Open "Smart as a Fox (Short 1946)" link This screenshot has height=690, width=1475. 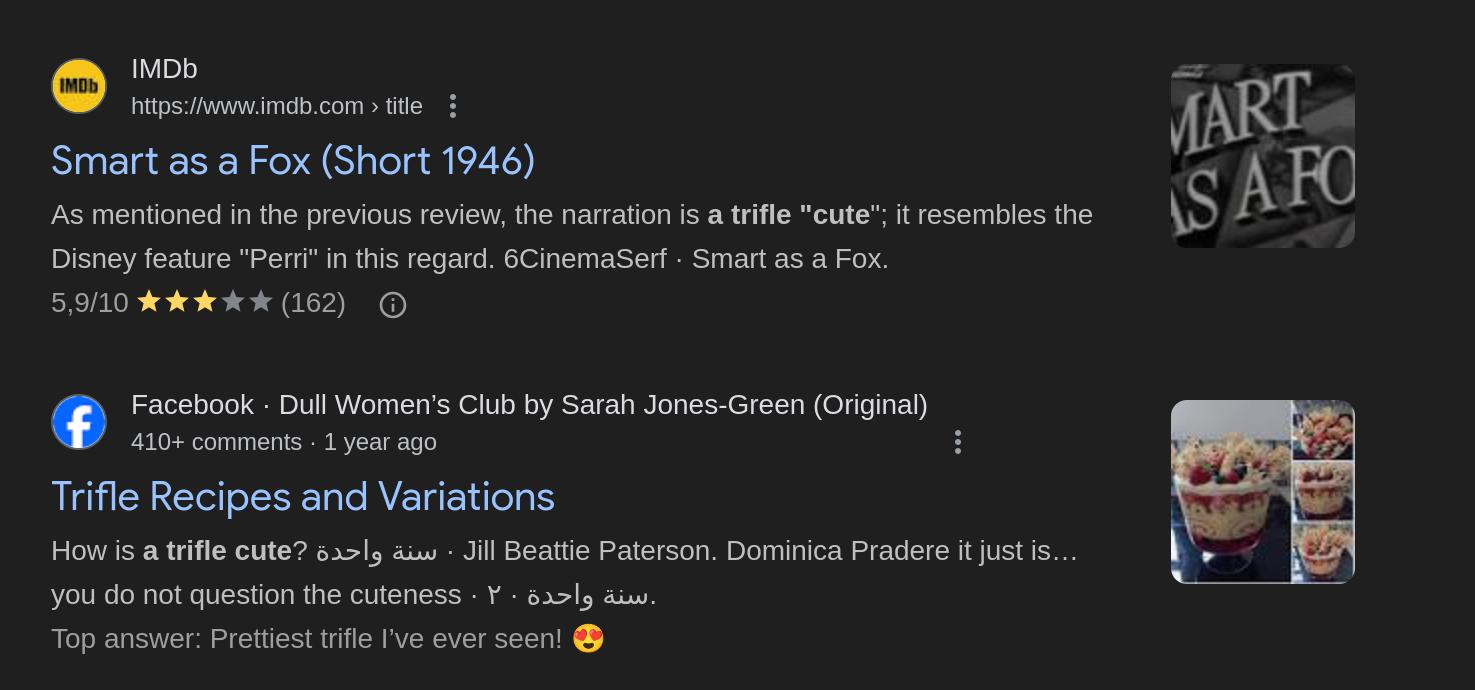pyautogui.click(x=293, y=161)
